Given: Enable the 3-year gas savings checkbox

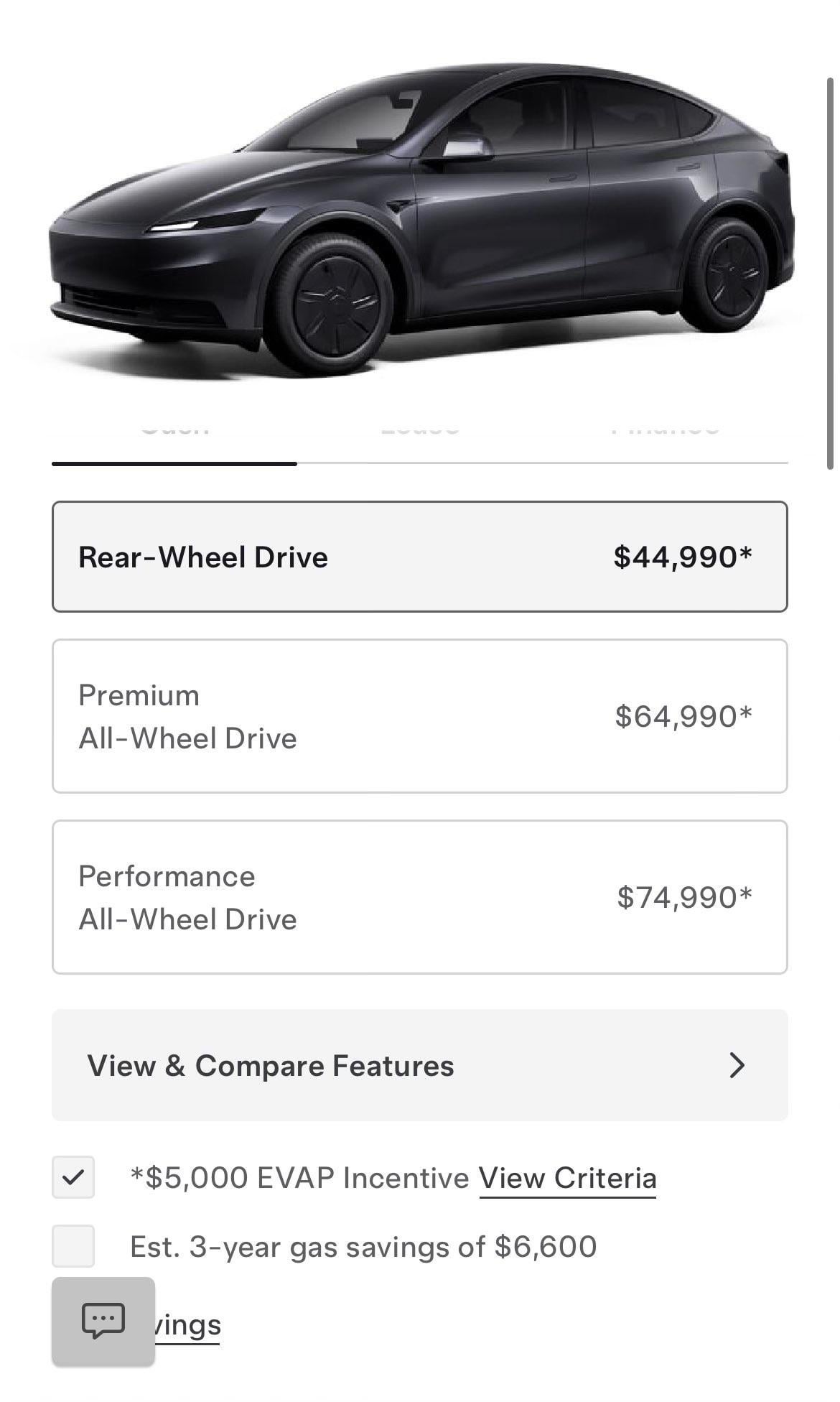Looking at the screenshot, I should (x=73, y=1246).
